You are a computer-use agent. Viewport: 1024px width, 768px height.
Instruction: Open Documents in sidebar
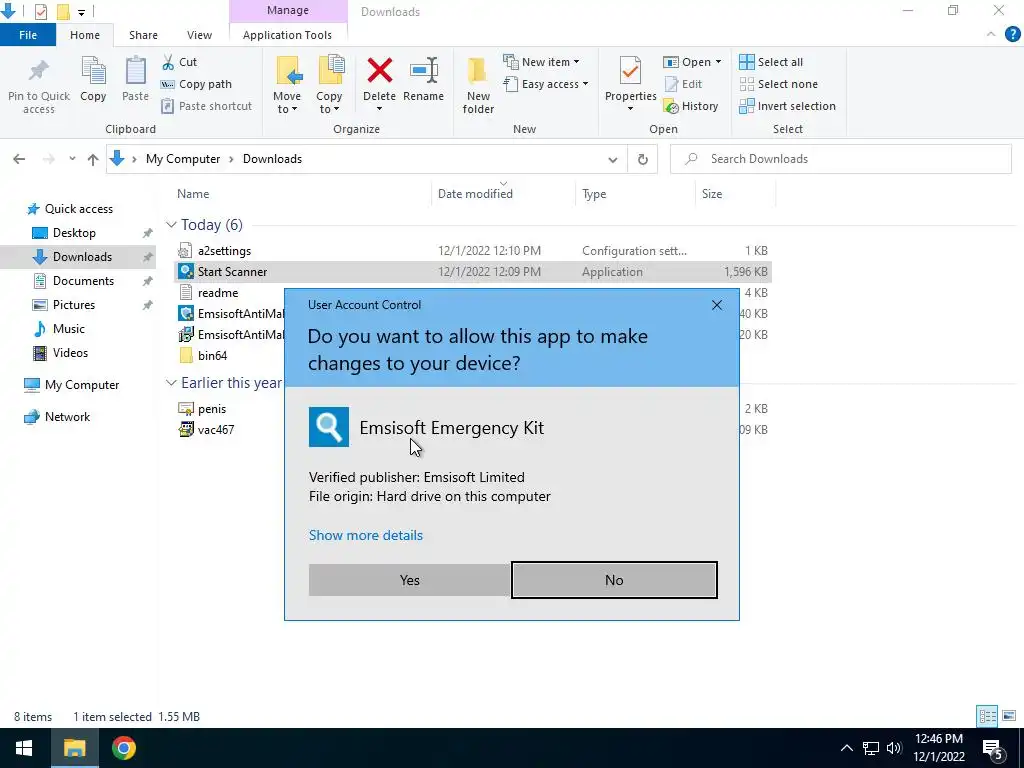pyautogui.click(x=83, y=281)
